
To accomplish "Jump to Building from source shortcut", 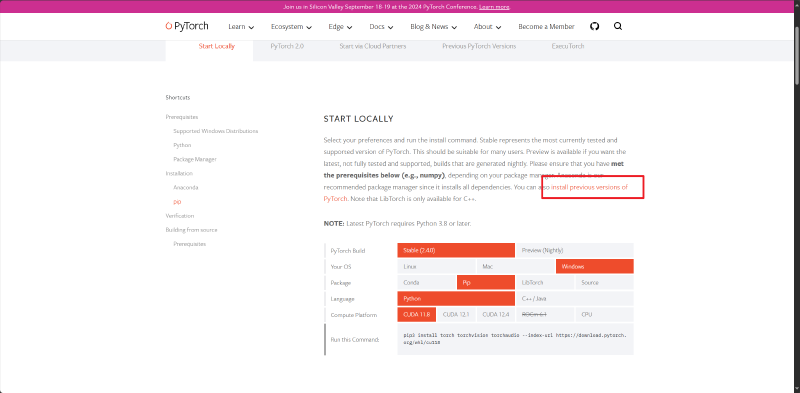I will (191, 230).
